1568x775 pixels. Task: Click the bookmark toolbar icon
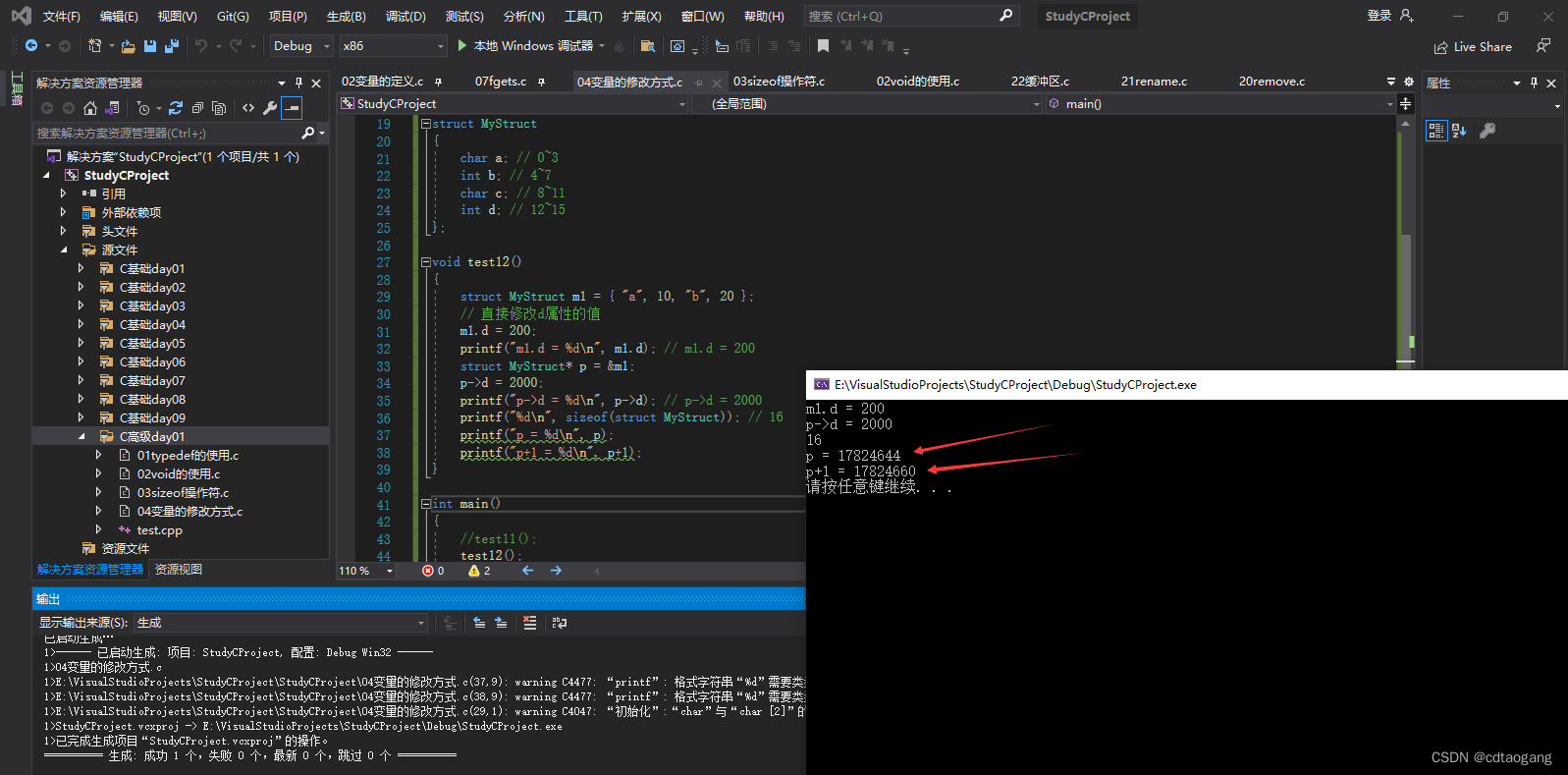(x=823, y=46)
